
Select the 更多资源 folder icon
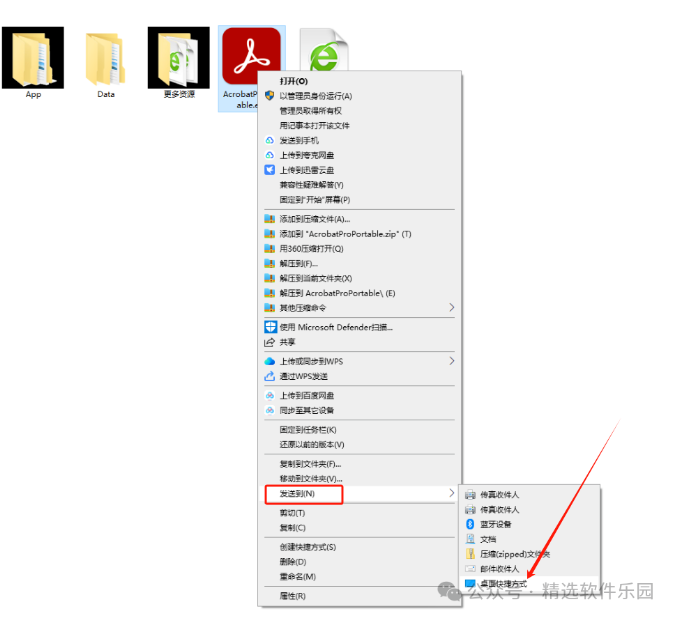(x=179, y=58)
